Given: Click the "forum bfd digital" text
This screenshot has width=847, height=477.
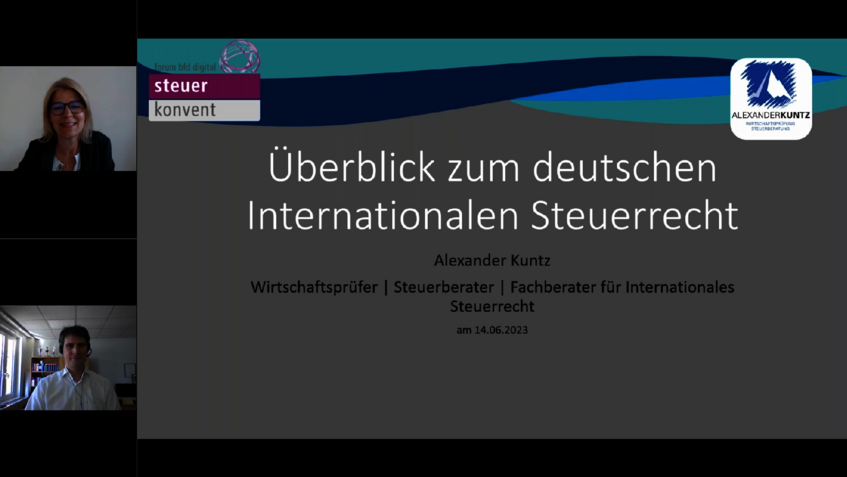Looking at the screenshot, I should point(185,68).
